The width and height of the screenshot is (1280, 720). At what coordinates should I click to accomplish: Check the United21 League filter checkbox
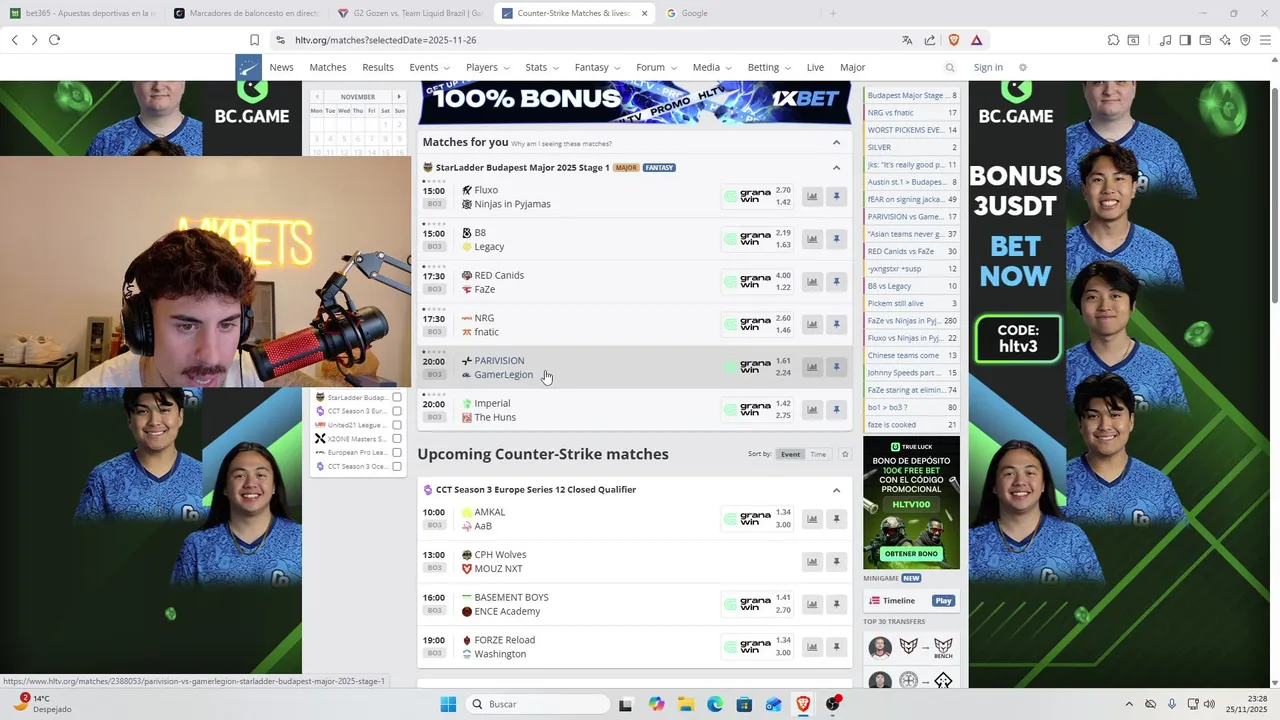click(397, 425)
